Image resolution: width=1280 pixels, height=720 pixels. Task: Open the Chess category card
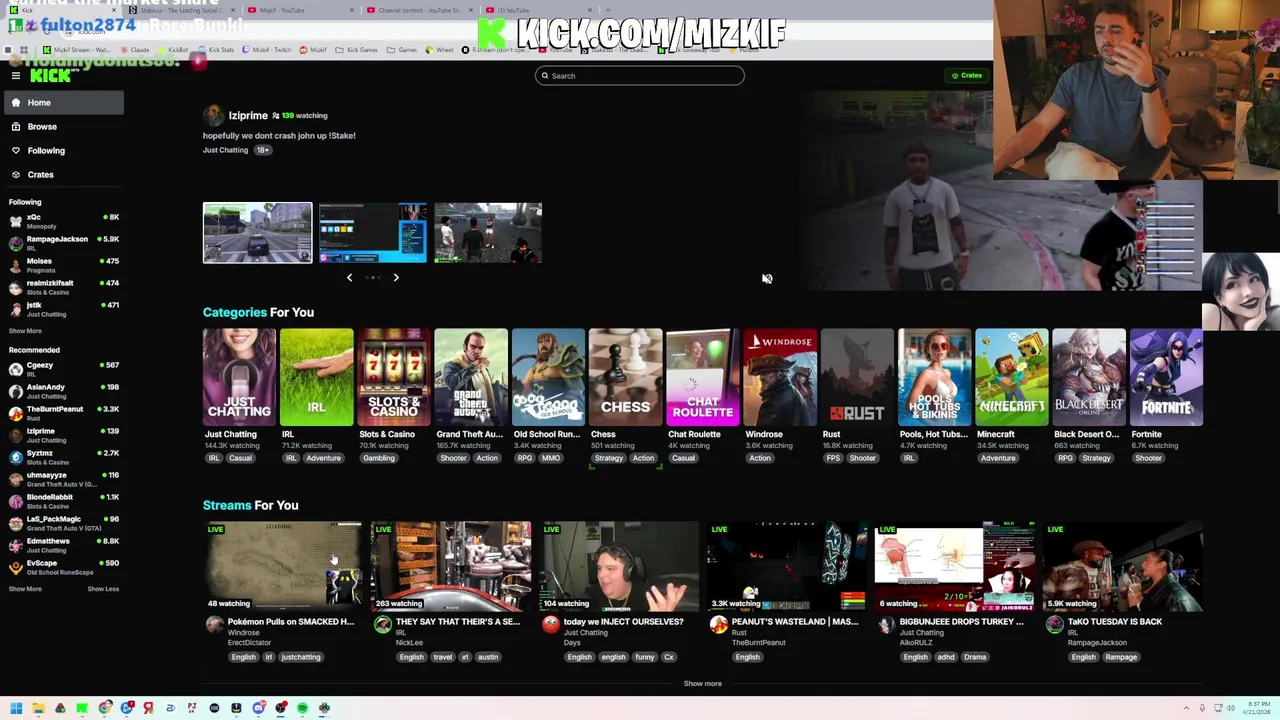click(x=625, y=377)
